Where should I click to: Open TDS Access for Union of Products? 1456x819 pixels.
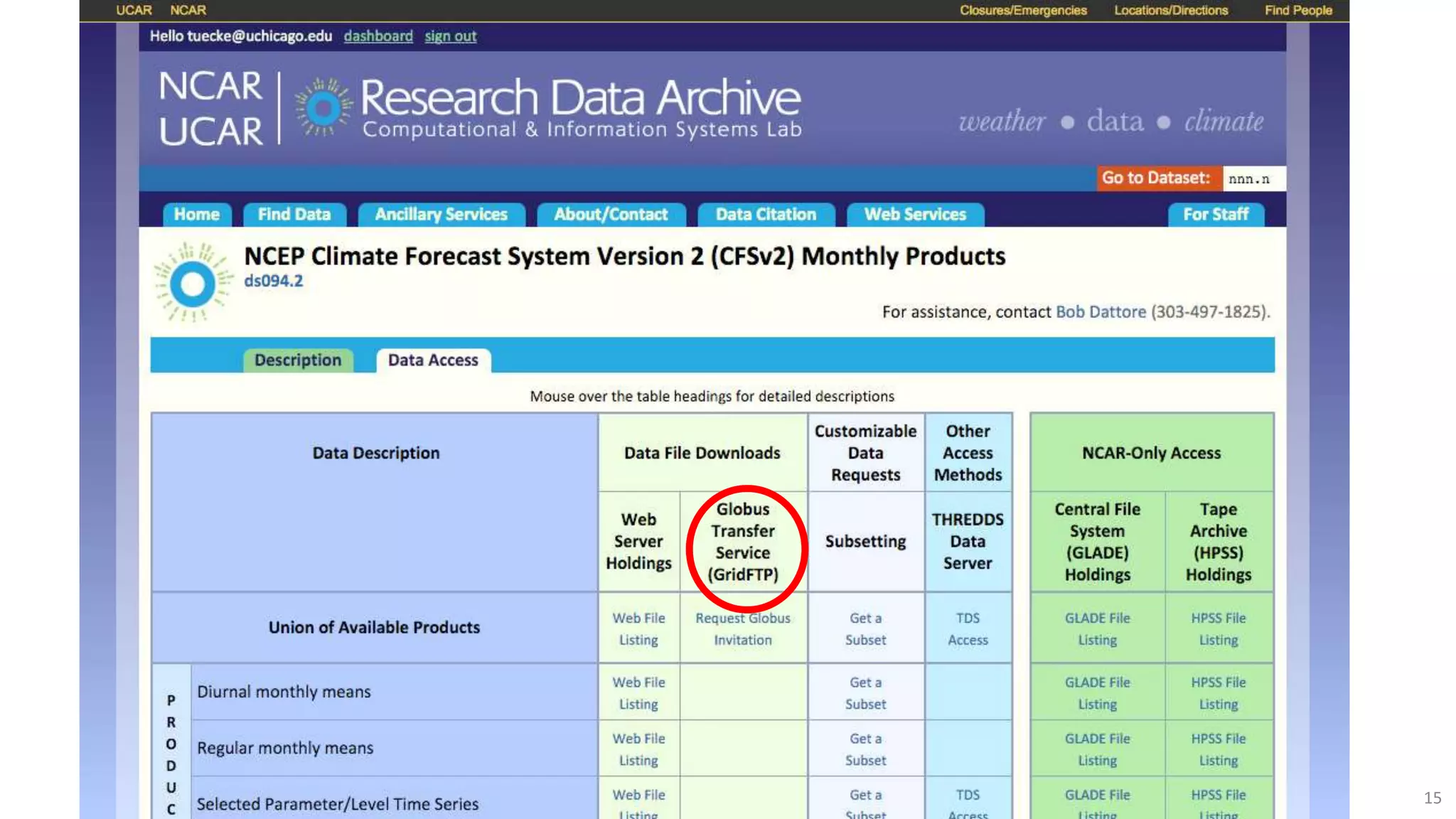coord(968,628)
